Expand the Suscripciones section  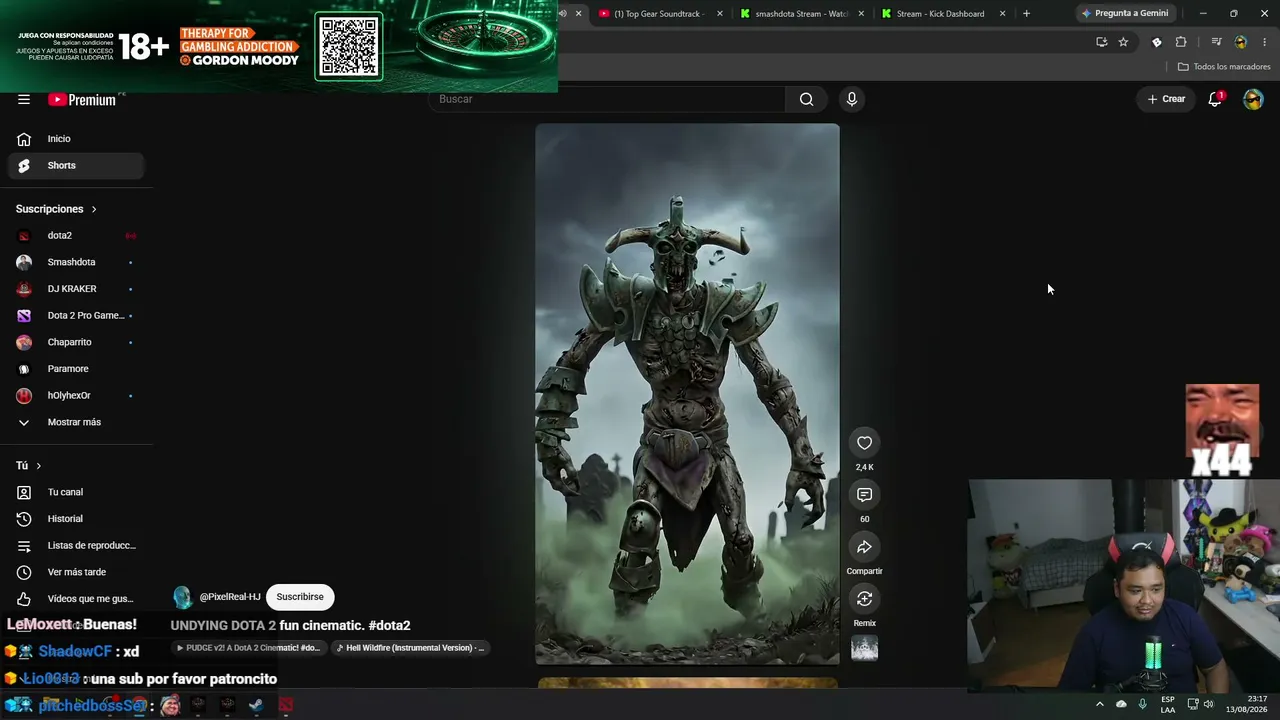pos(57,209)
